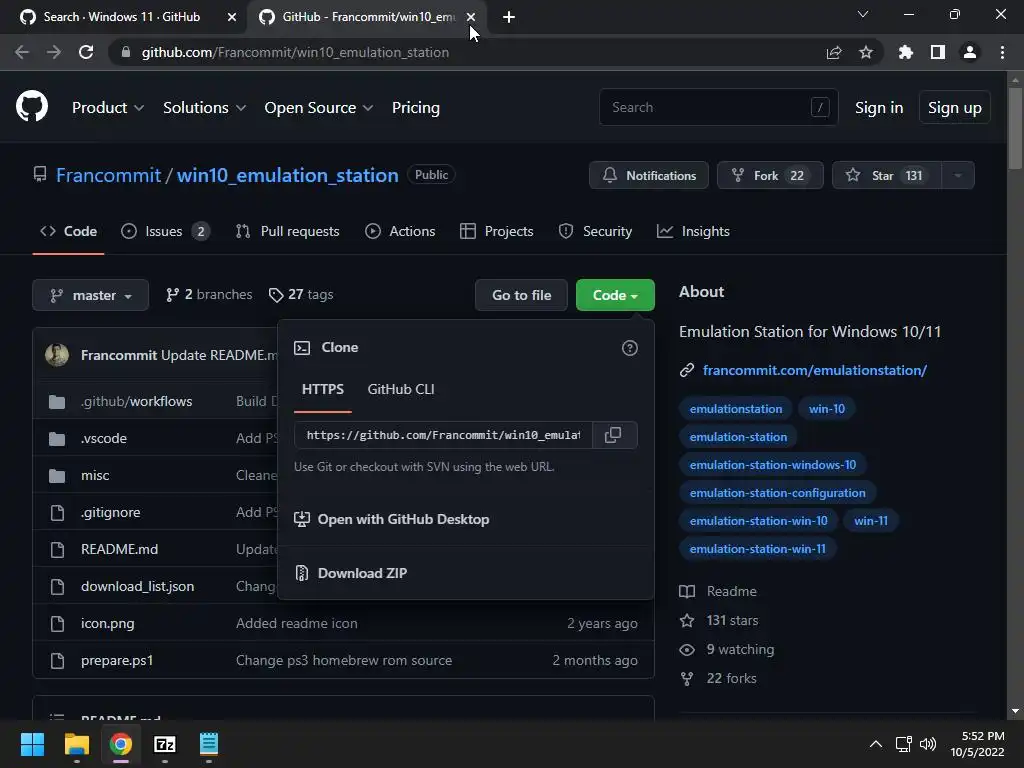Open the Pull requests tab
Viewport: 1024px width, 768px height.
pos(287,231)
